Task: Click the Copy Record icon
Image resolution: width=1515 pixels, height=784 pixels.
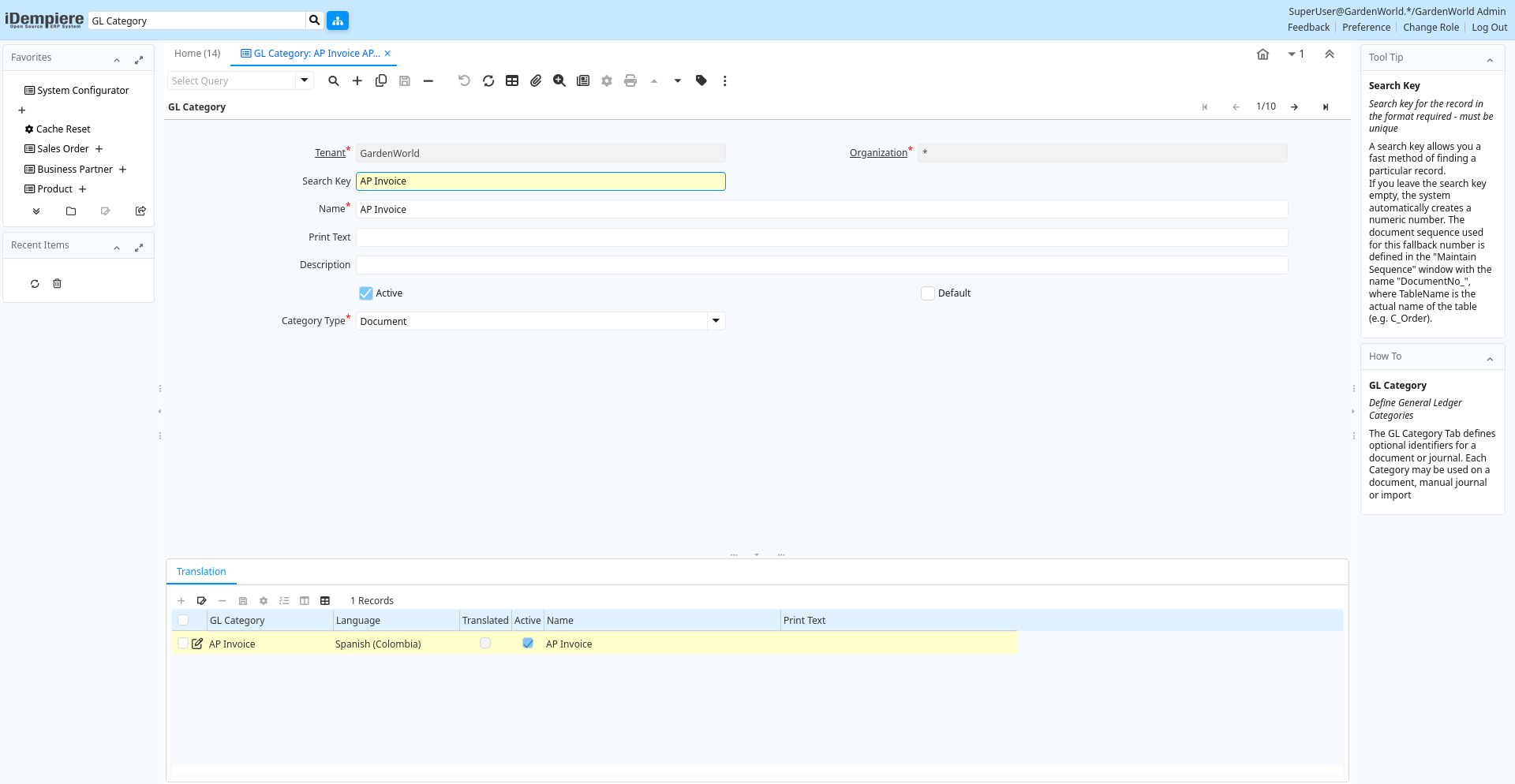Action: pyautogui.click(x=381, y=81)
